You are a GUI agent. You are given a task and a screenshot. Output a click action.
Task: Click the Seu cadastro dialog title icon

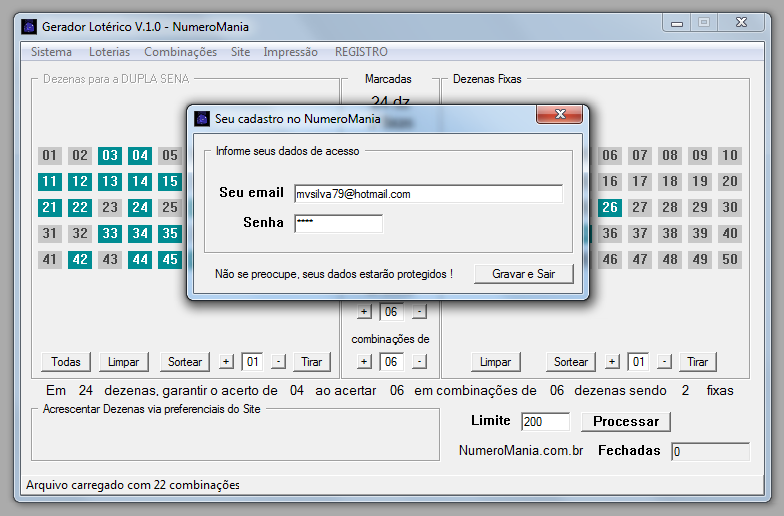click(202, 119)
